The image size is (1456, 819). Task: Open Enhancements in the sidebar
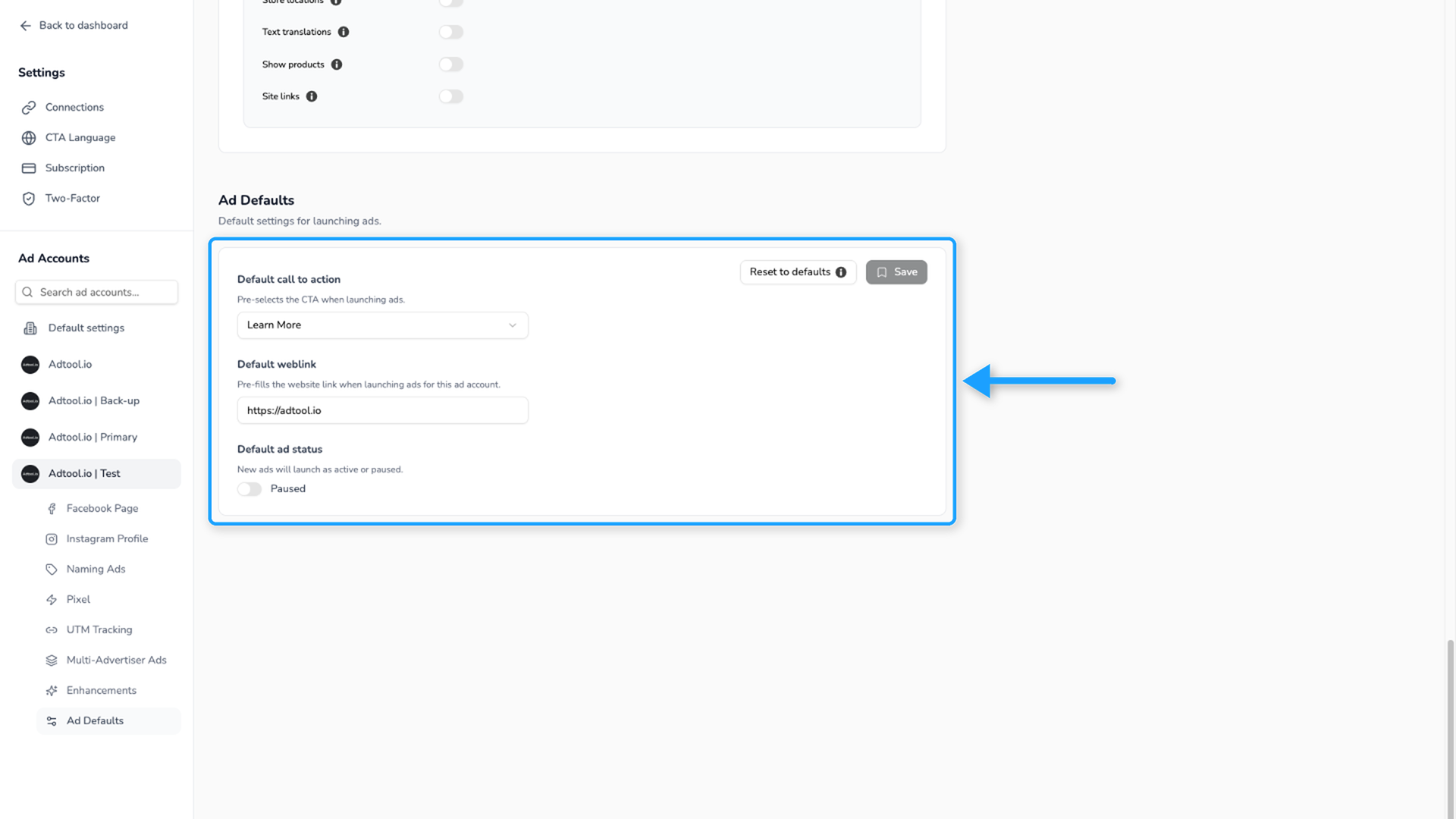click(x=101, y=691)
